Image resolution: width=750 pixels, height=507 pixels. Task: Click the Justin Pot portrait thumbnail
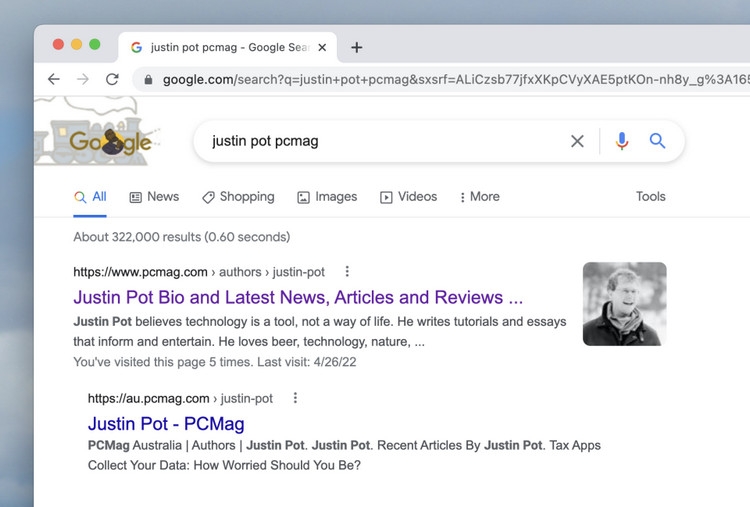coord(624,304)
